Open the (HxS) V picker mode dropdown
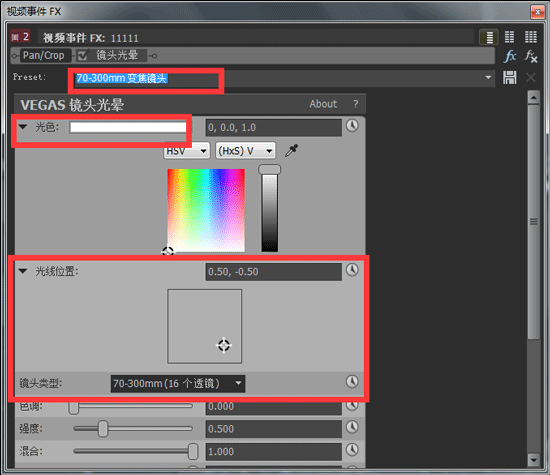Viewport: 550px width, 475px height. tap(246, 151)
